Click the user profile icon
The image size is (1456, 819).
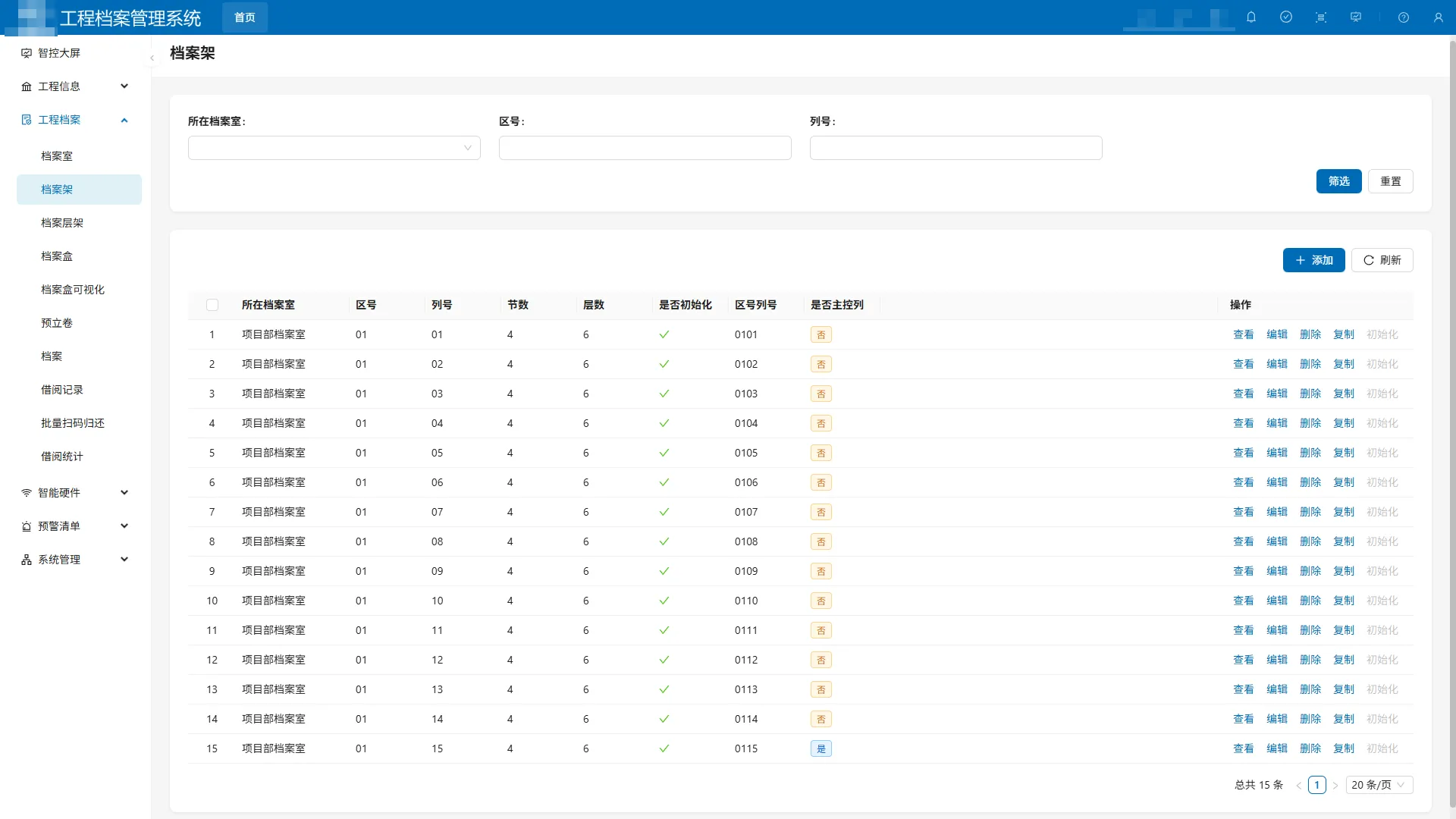[1439, 17]
